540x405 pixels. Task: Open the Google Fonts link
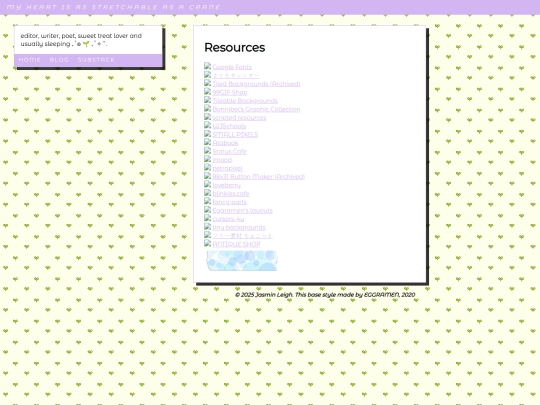click(232, 67)
